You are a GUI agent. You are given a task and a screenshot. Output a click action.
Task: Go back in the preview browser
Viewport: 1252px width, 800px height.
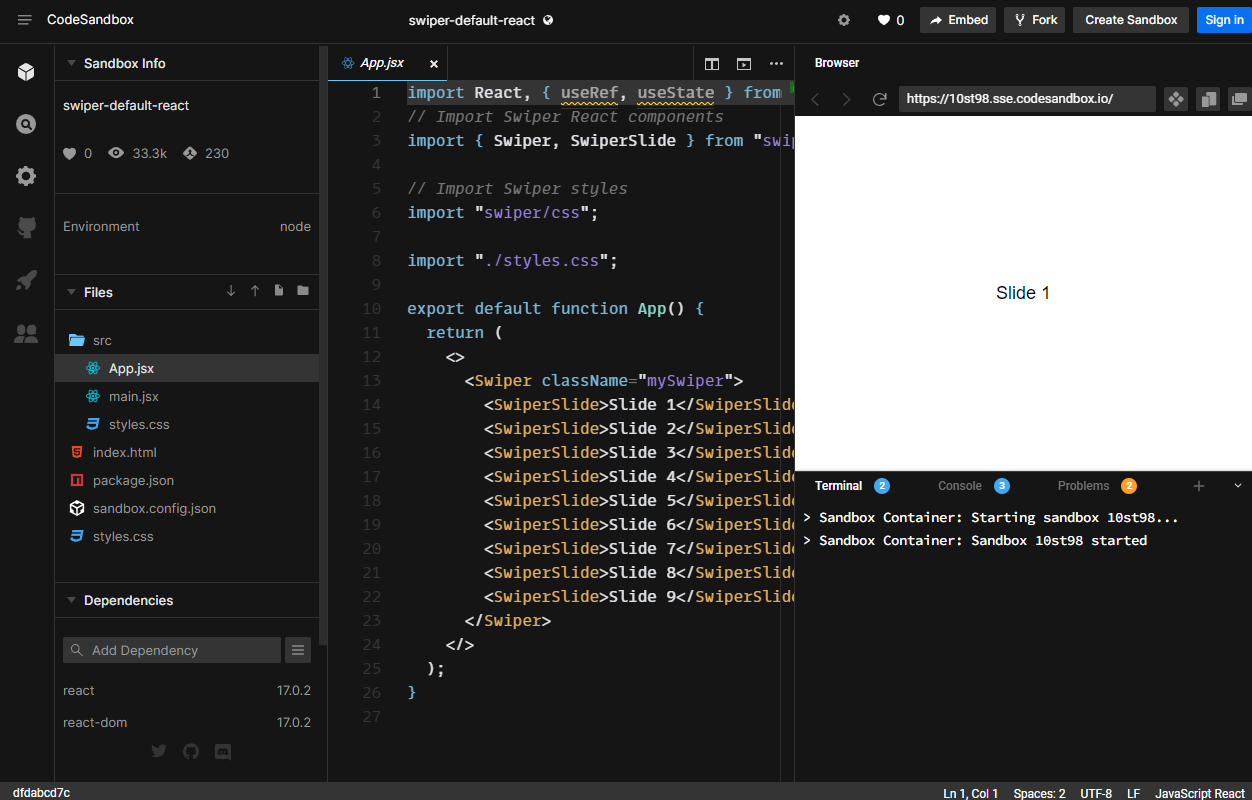tap(815, 99)
